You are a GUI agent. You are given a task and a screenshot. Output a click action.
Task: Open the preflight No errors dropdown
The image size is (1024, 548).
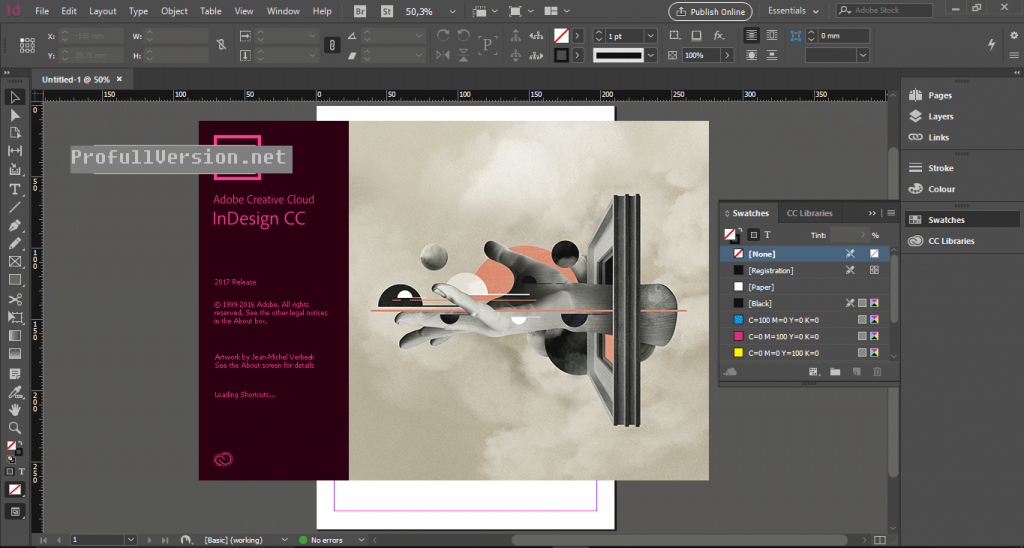(360, 540)
